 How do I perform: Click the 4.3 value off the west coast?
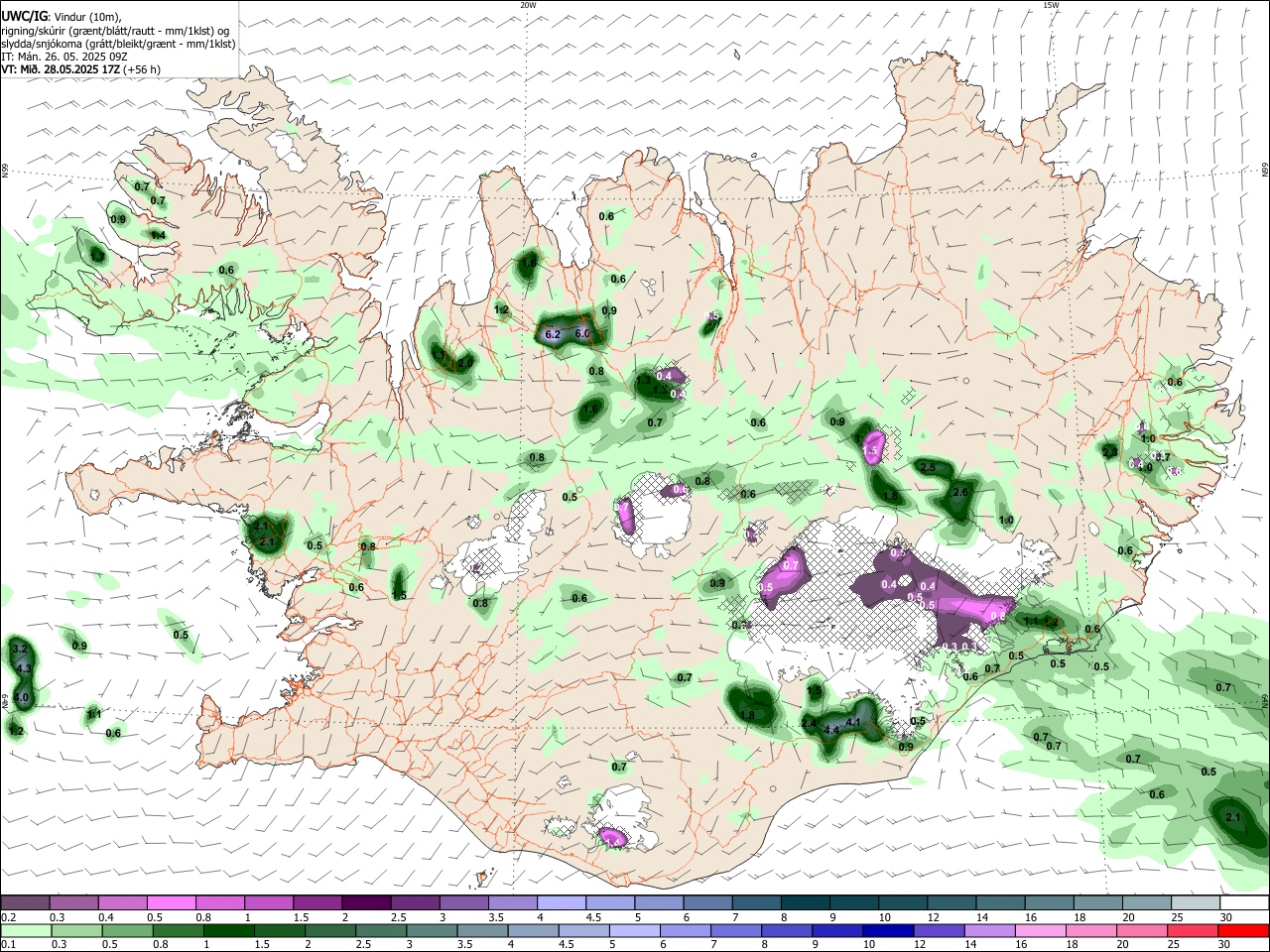[26, 669]
